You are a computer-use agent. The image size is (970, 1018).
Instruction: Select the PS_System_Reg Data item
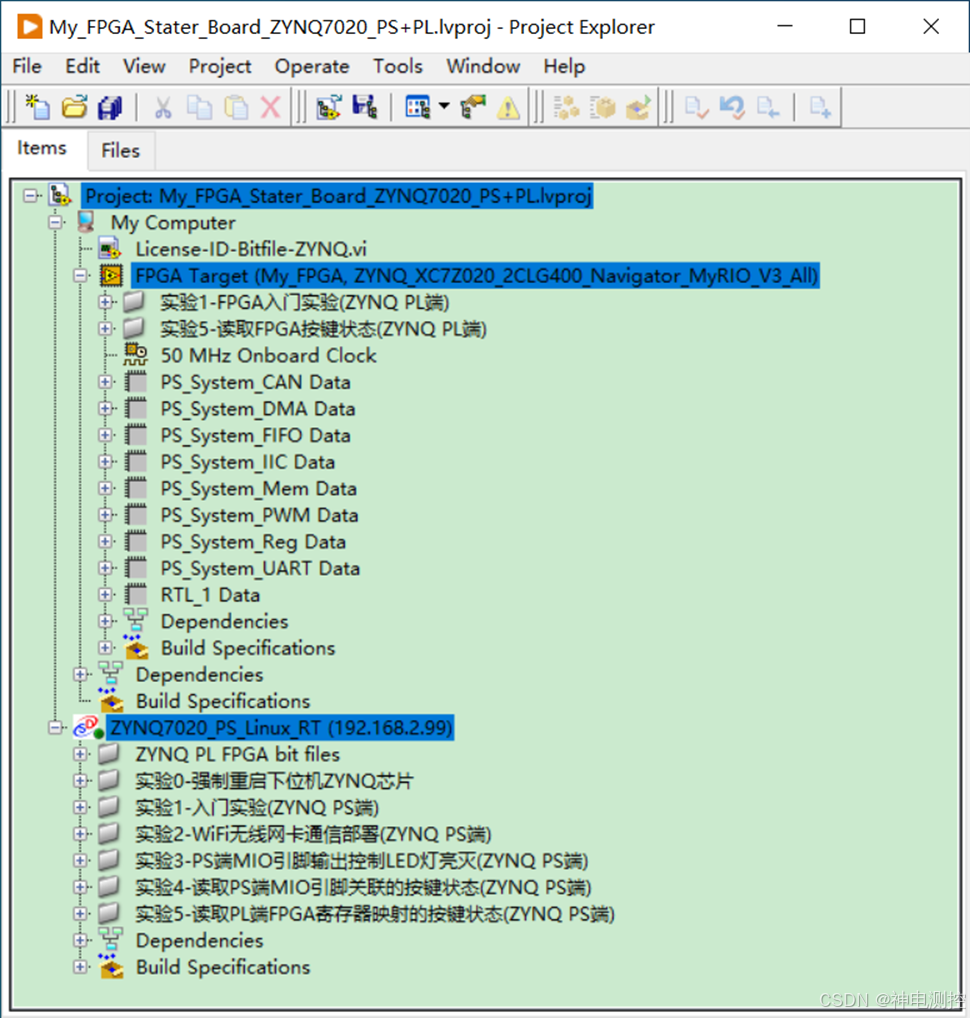coord(253,542)
